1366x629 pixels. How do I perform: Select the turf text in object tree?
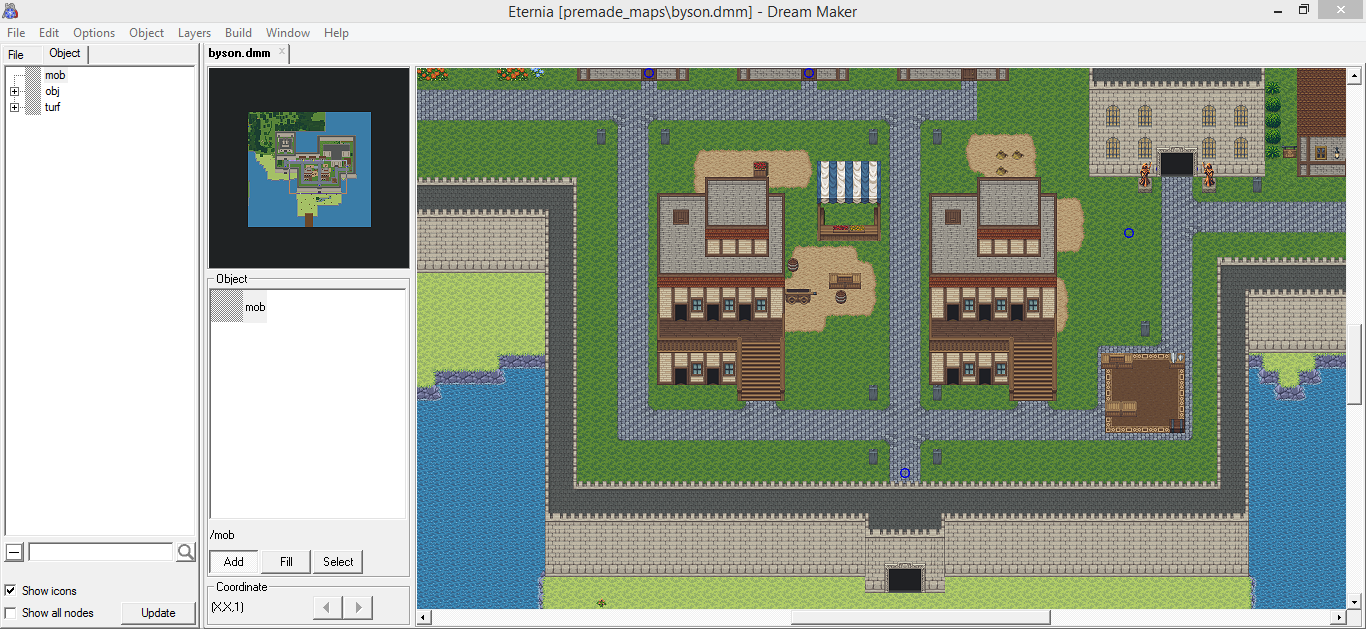coord(53,107)
